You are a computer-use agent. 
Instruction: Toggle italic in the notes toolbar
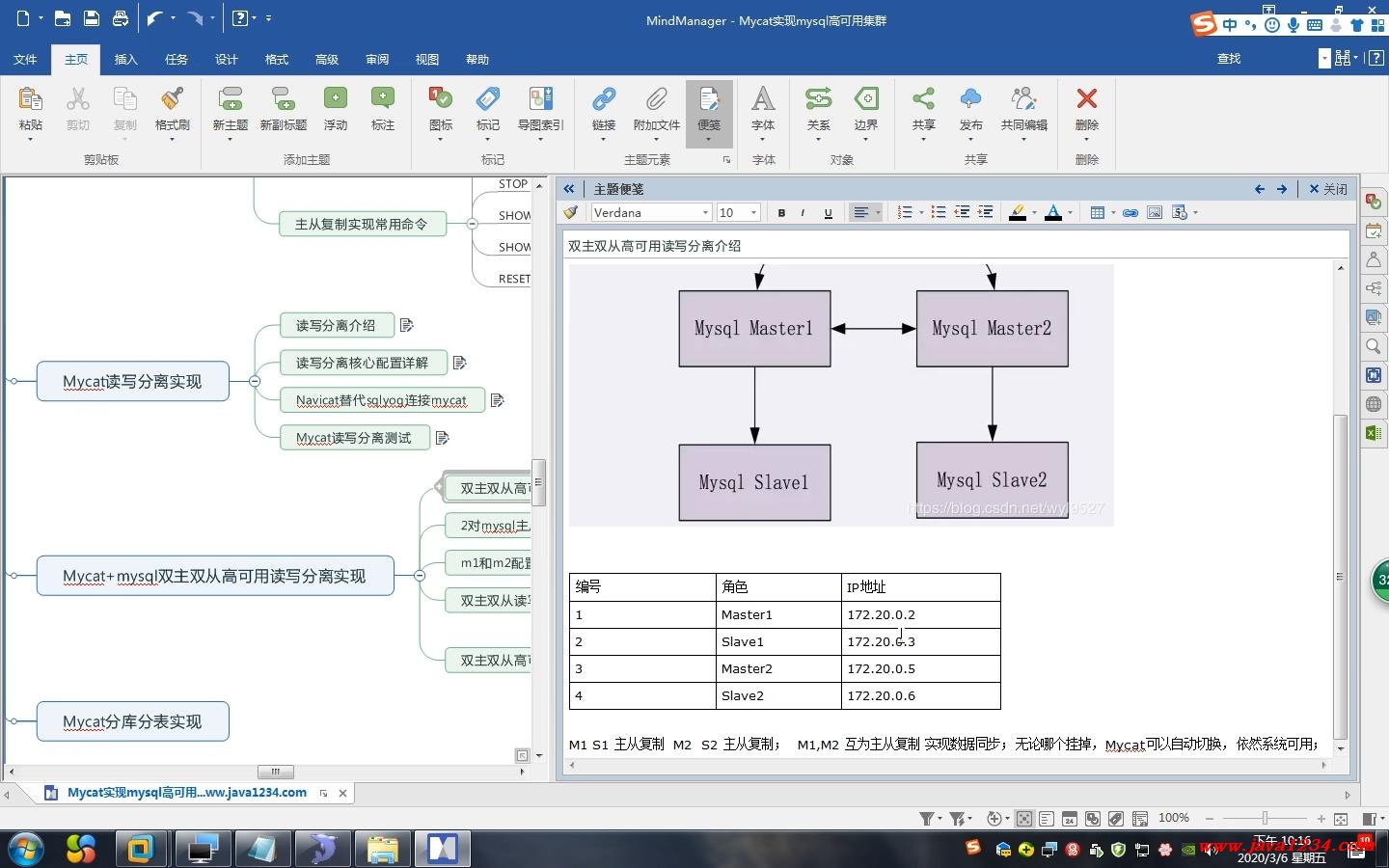point(803,213)
